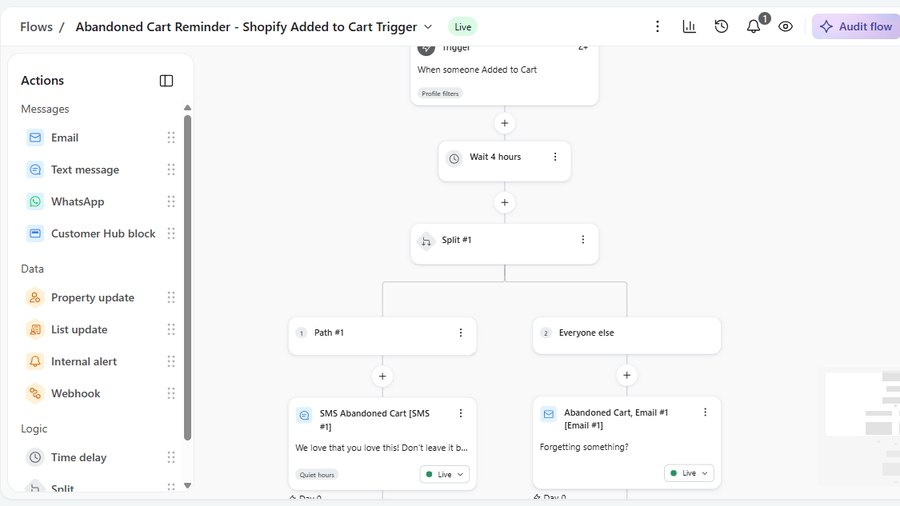Select SMS Abandoned Cart [SMS #1] title
The width and height of the screenshot is (900, 506).
(x=374, y=420)
